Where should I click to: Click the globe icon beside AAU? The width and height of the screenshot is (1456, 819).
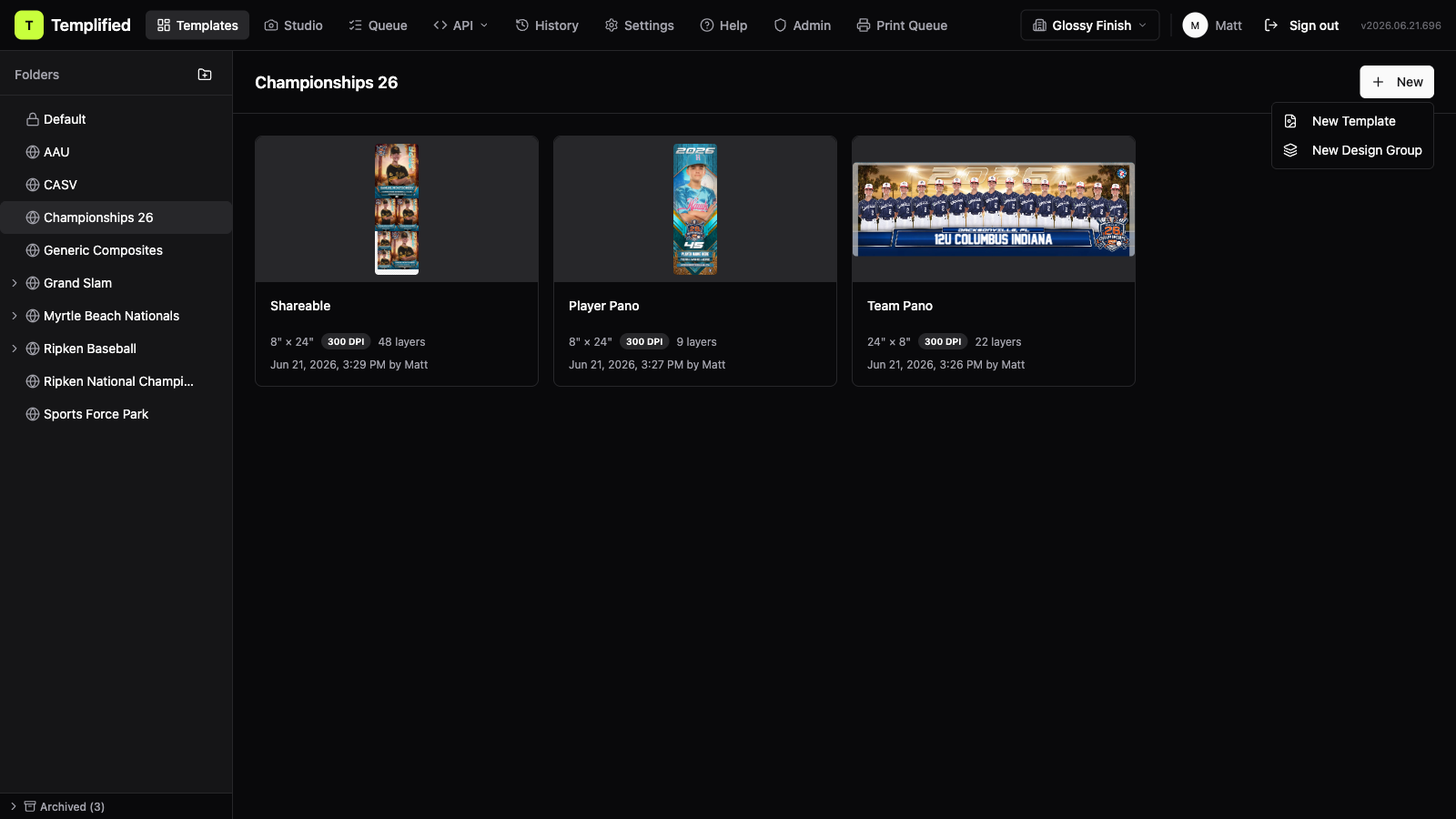[x=33, y=152]
